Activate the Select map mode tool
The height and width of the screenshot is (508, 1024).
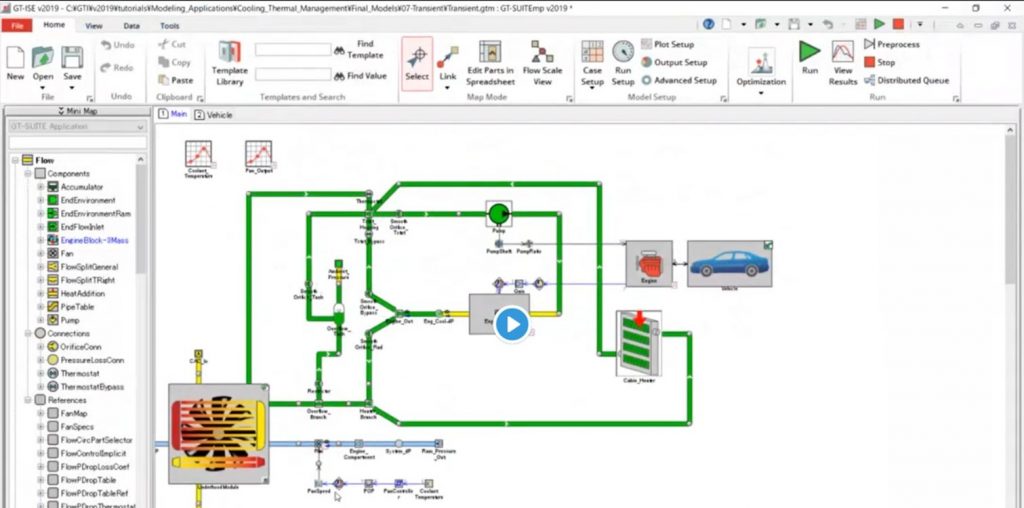tap(417, 63)
